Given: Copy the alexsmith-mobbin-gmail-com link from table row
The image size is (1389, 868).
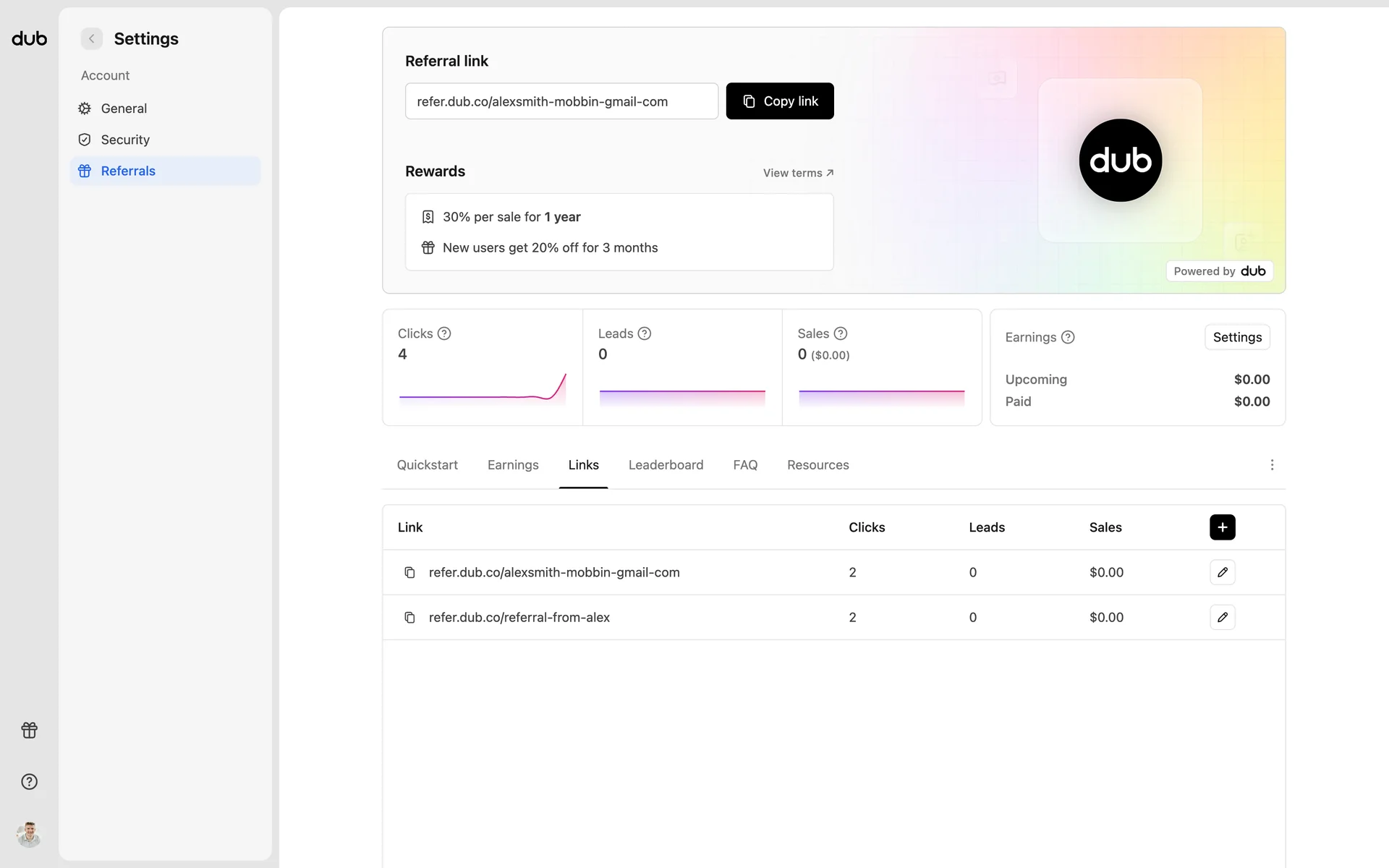Looking at the screenshot, I should click(409, 572).
